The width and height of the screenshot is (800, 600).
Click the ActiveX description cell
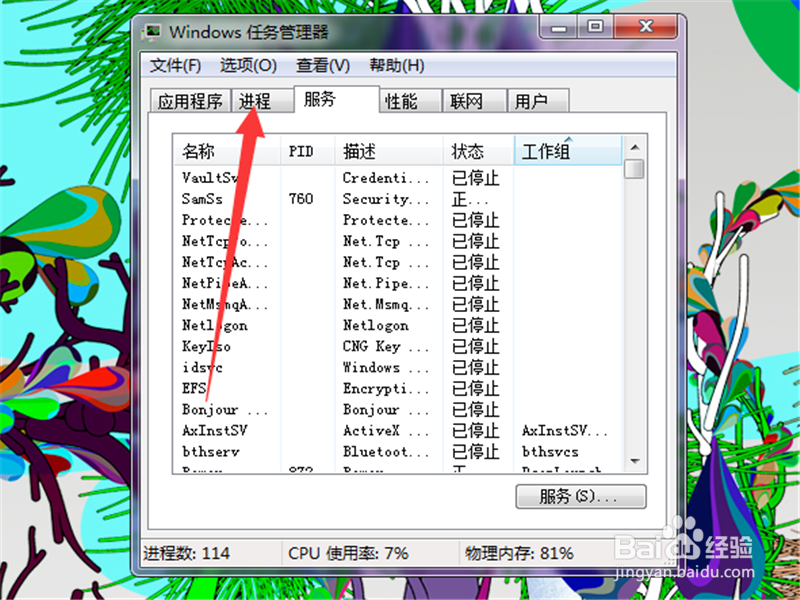(385, 431)
